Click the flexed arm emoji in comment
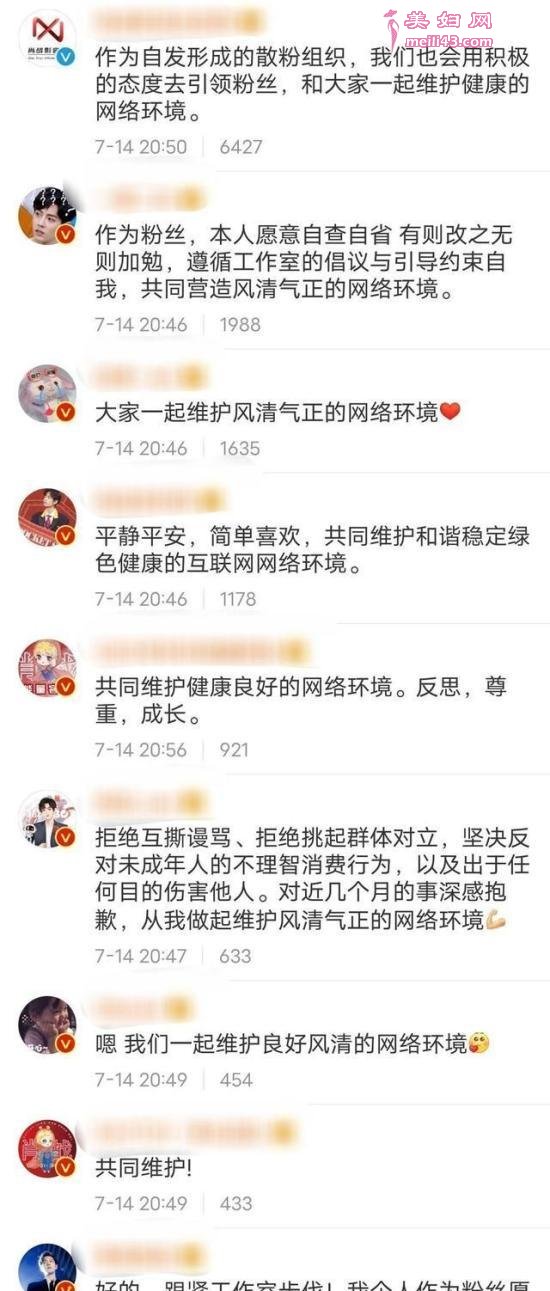The image size is (550, 1291). pos(496,919)
